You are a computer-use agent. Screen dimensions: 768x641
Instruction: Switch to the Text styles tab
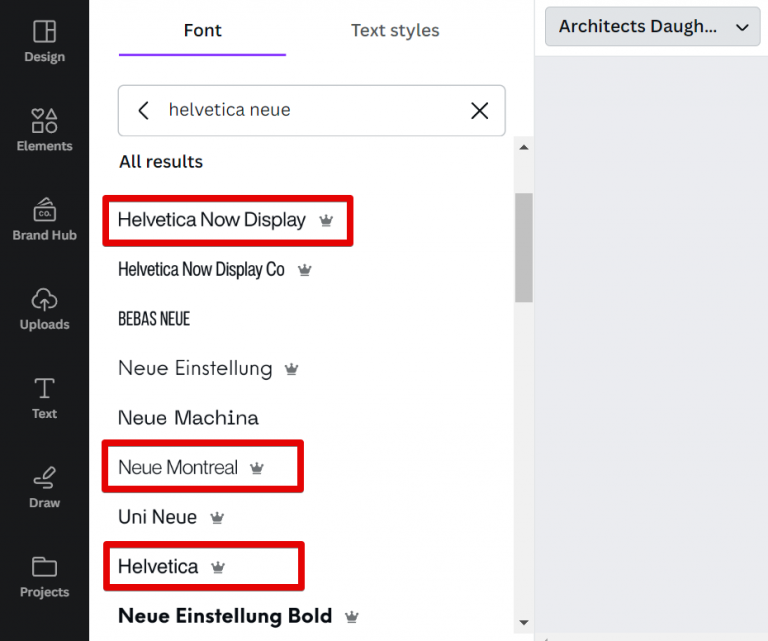[x=395, y=30]
